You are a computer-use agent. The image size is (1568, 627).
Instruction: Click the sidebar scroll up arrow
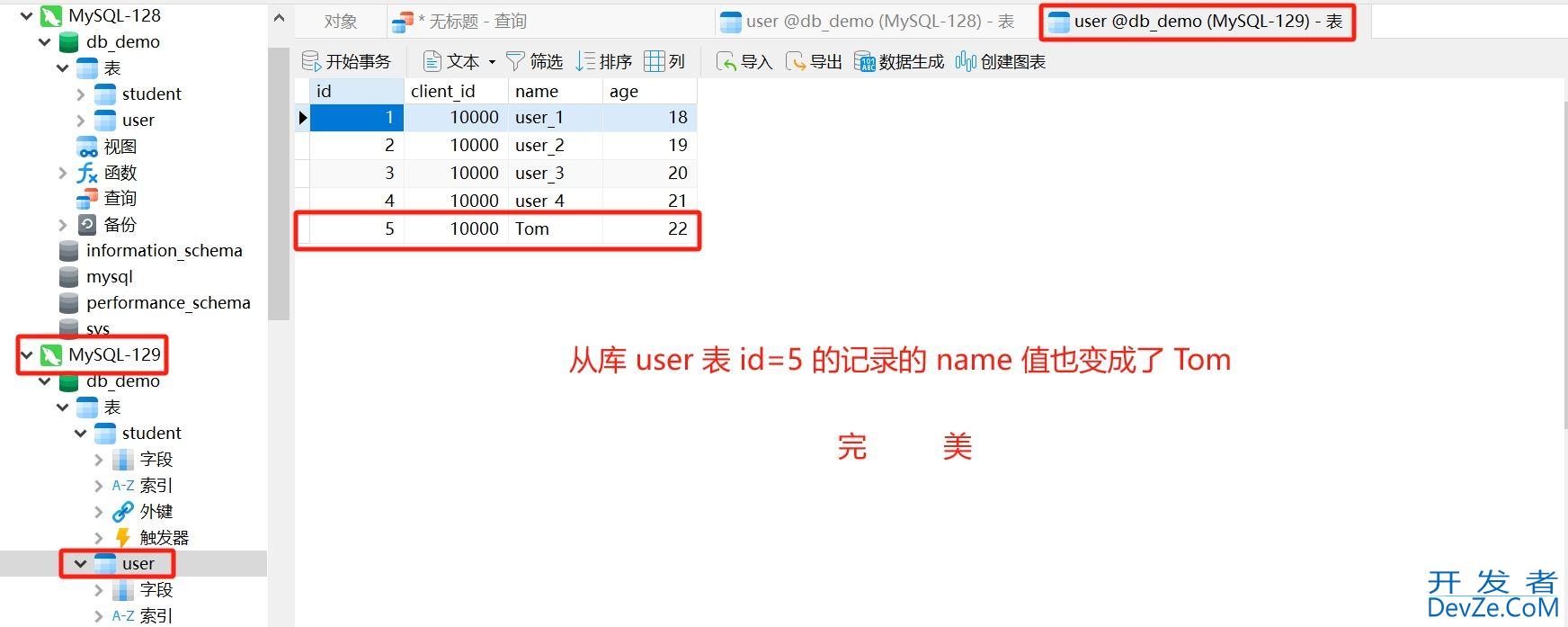[279, 18]
